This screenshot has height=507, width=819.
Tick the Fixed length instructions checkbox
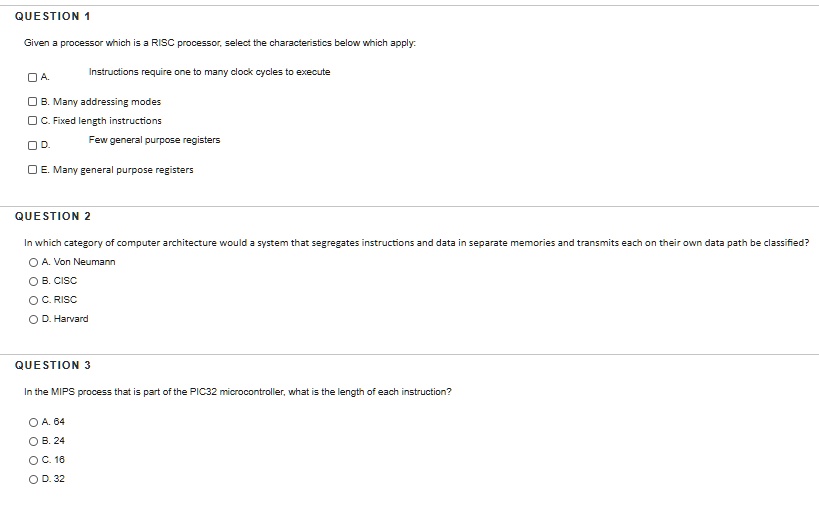pyautogui.click(x=32, y=121)
